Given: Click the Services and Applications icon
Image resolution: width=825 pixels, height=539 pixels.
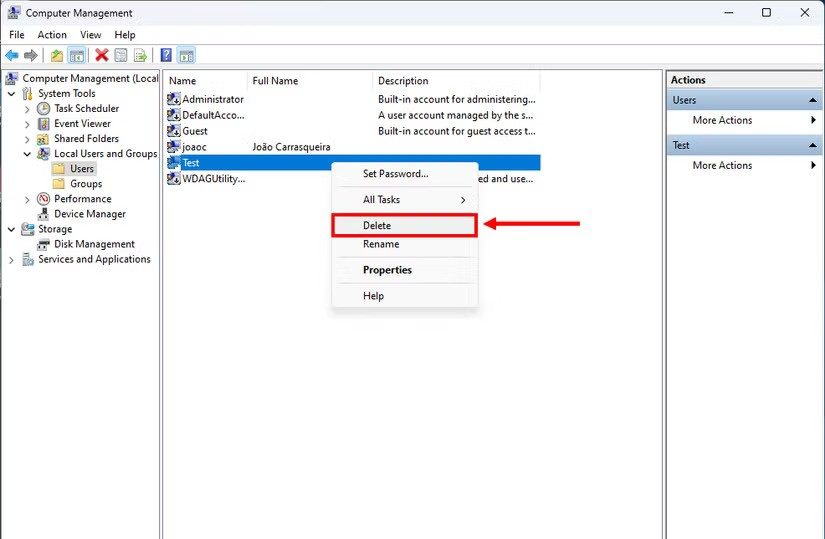Looking at the screenshot, I should point(28,259).
